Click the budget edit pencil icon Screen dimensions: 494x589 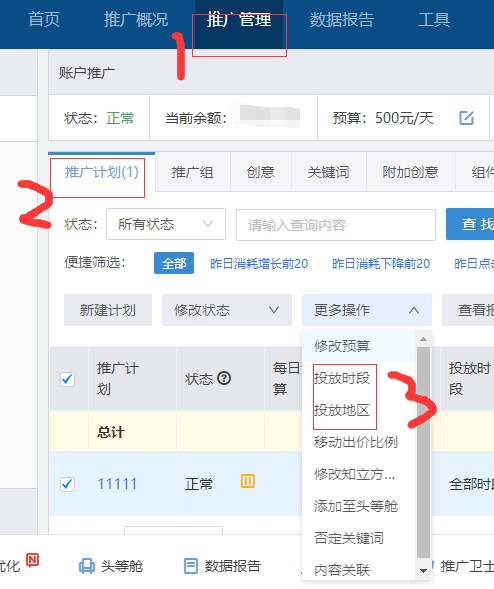466,118
